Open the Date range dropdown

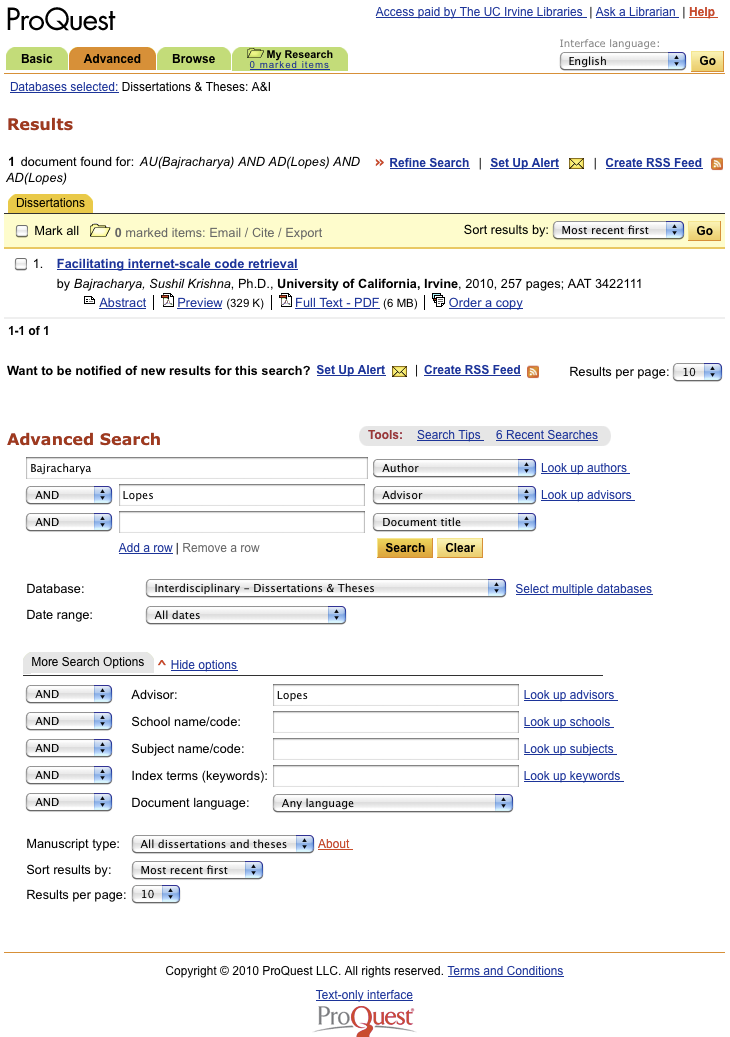pyautogui.click(x=245, y=615)
